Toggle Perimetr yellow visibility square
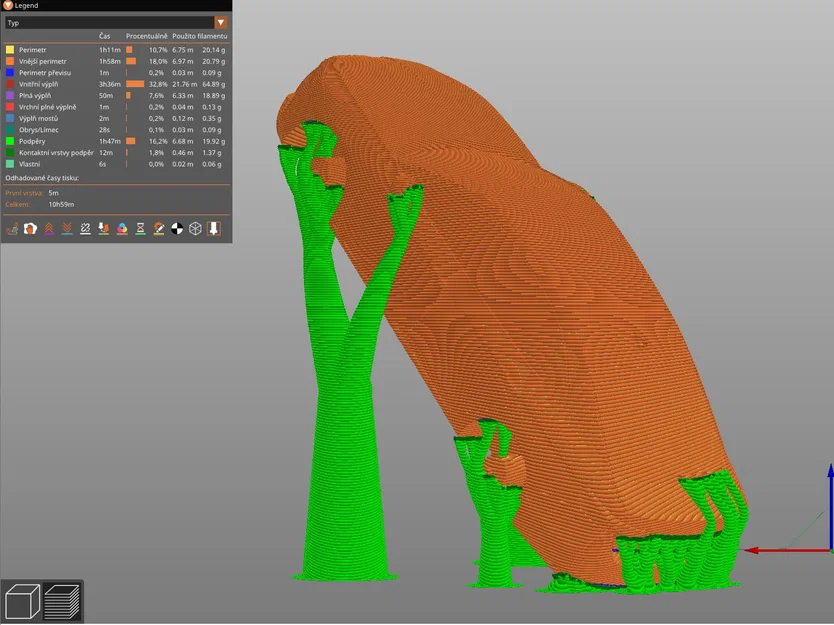 pyautogui.click(x=10, y=49)
